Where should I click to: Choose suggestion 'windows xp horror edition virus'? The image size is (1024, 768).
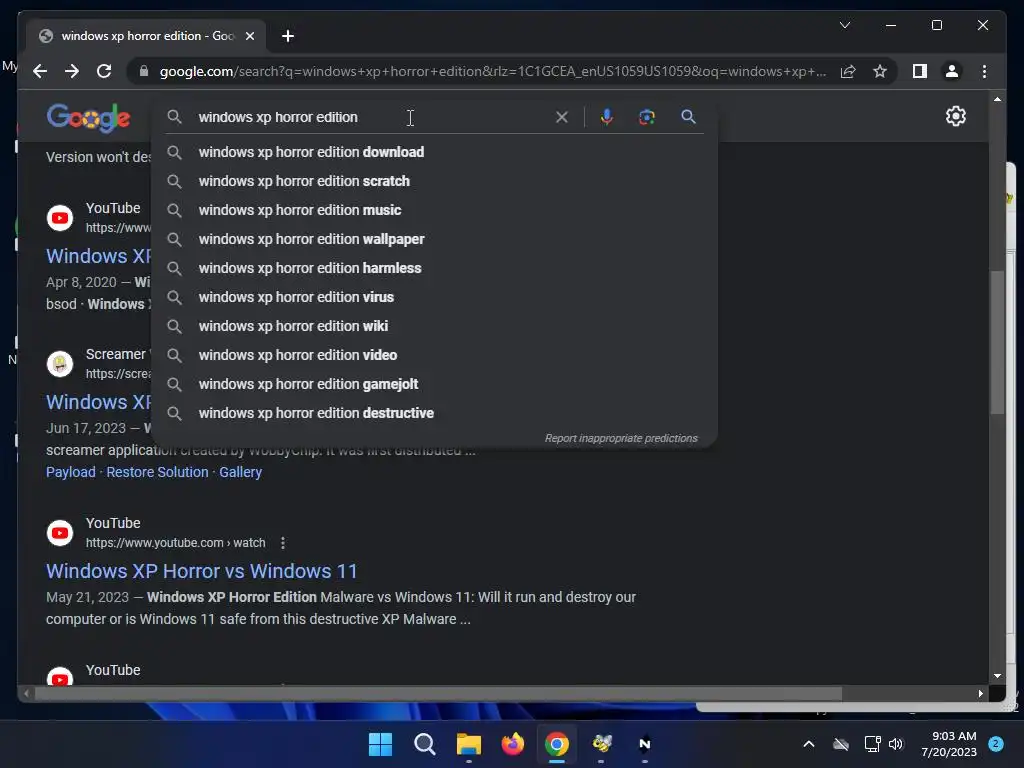434,297
